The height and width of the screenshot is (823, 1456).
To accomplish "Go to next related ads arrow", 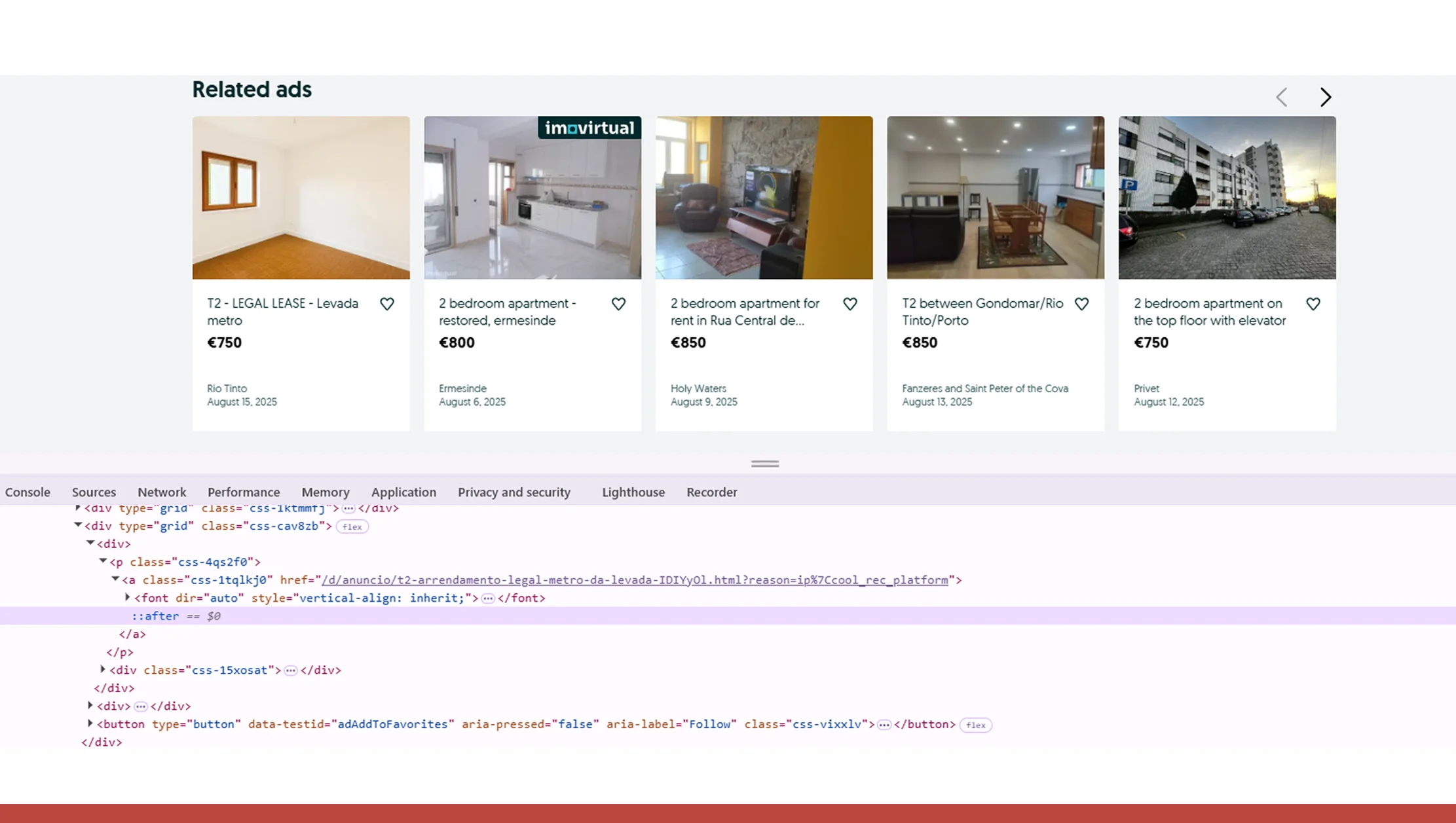I will point(1325,98).
